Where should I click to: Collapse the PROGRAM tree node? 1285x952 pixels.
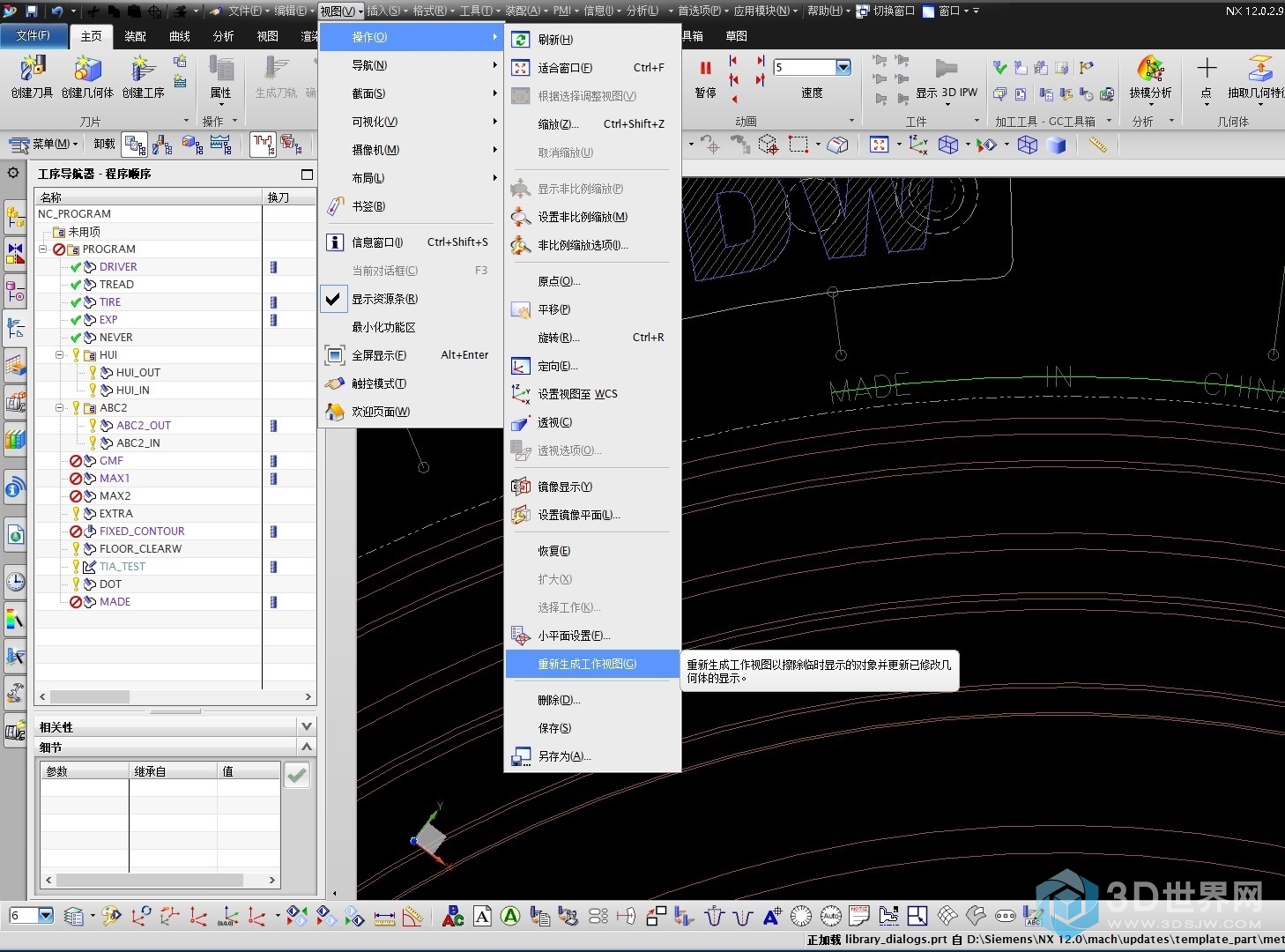point(43,249)
